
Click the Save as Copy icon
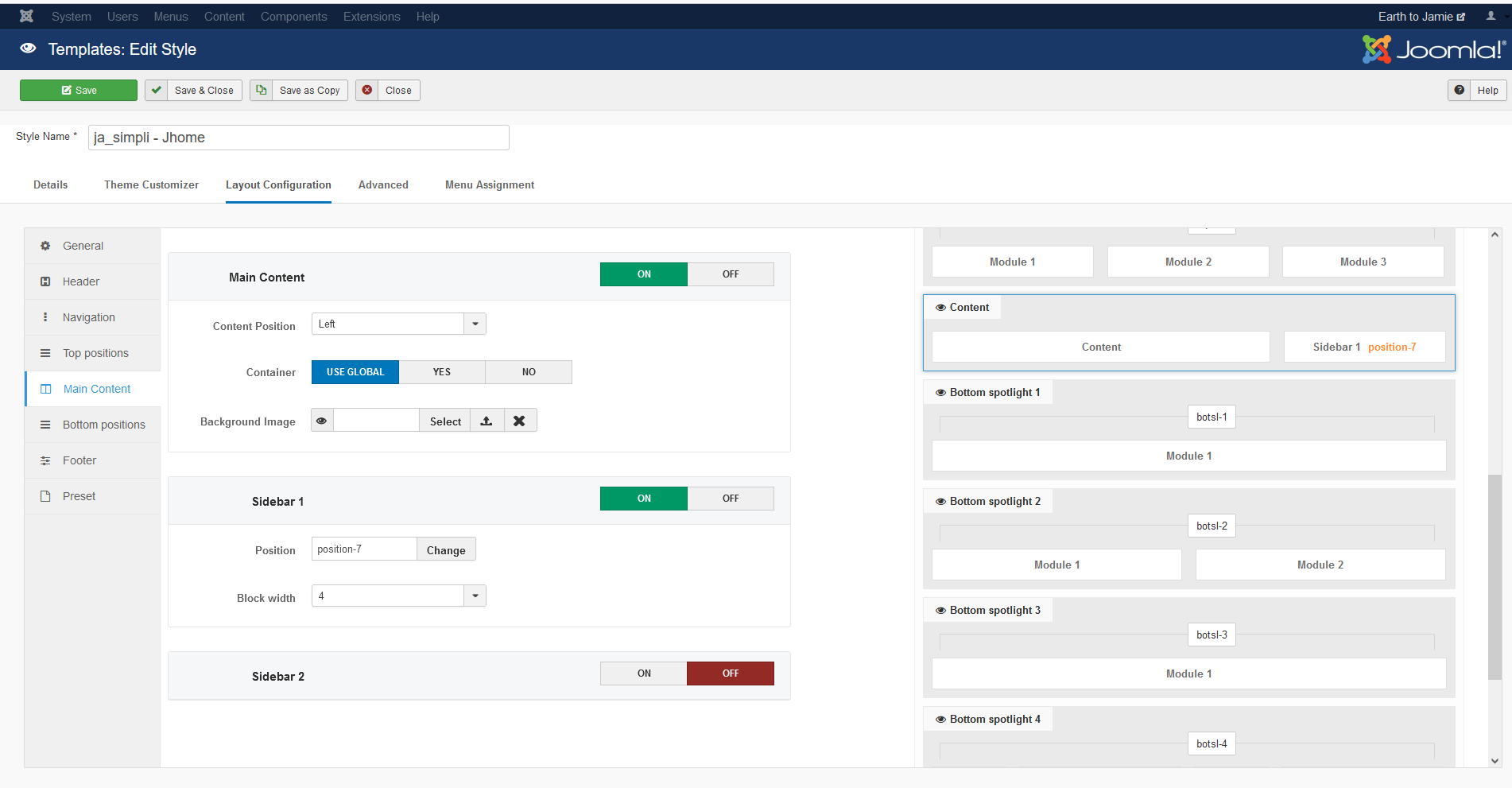click(261, 90)
